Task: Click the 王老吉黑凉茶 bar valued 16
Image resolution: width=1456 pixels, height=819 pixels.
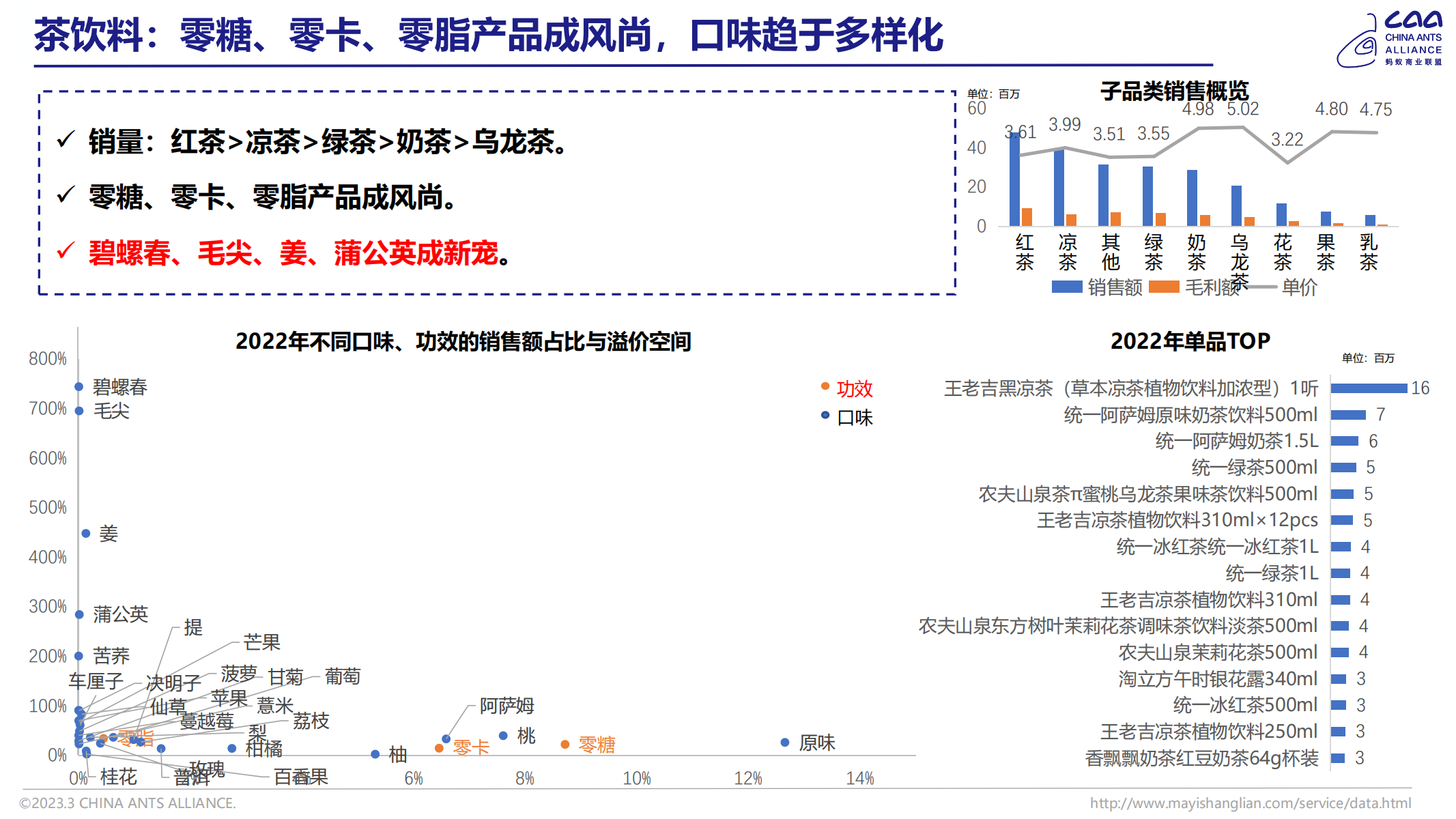Action: point(1369,388)
